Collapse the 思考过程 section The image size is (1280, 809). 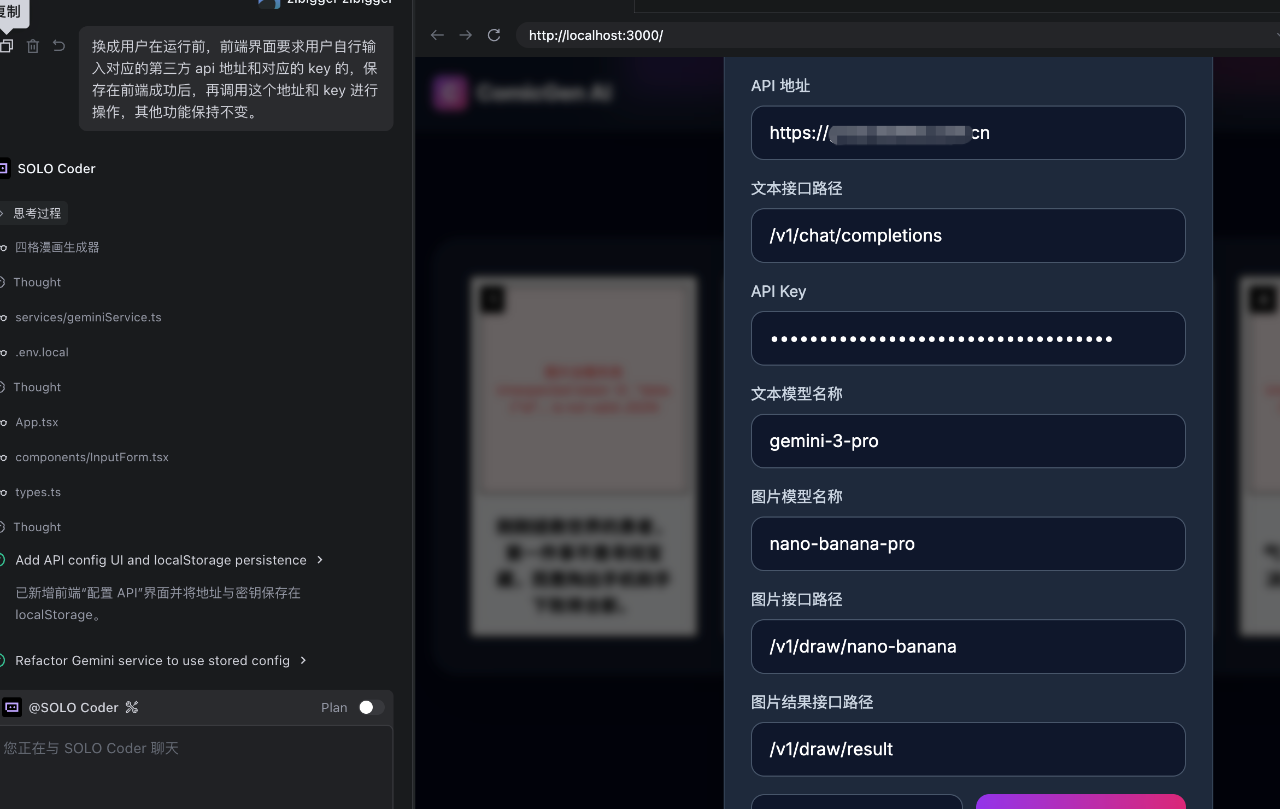pos(36,213)
